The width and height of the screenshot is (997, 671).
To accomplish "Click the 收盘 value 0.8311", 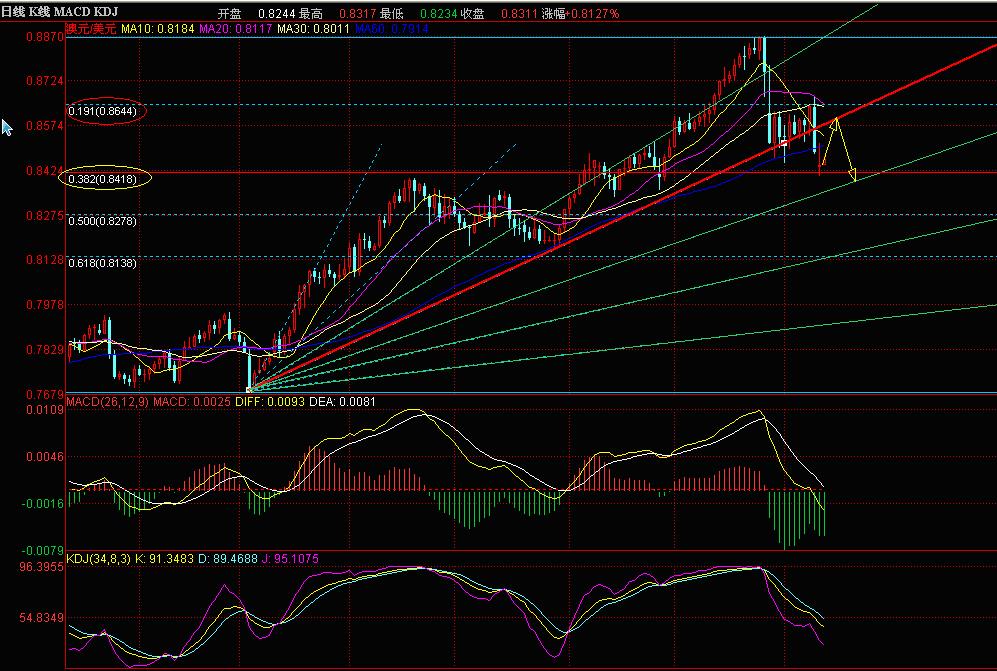I will pyautogui.click(x=518, y=13).
